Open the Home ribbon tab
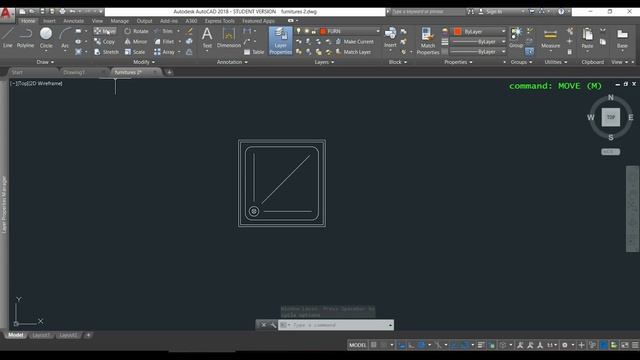Screen dimensions: 640x360 click(28, 21)
